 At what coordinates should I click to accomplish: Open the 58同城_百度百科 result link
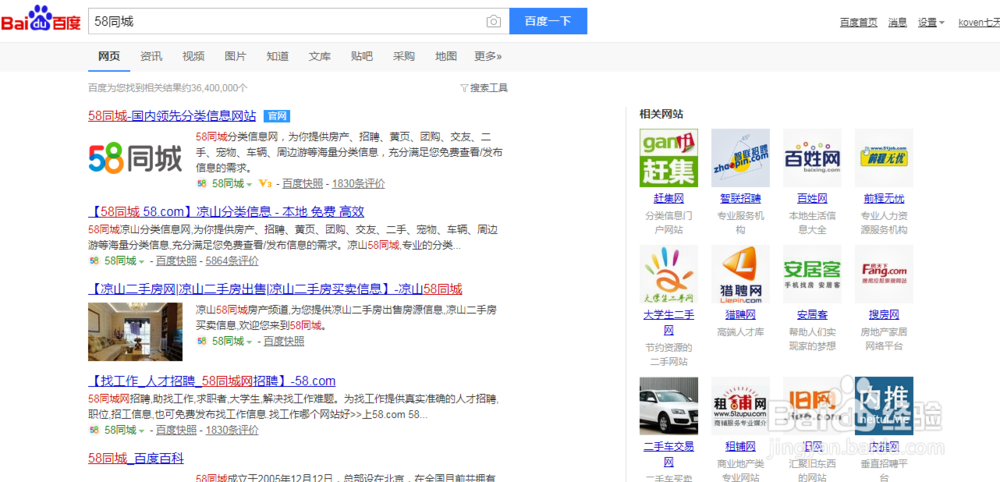tap(136, 458)
